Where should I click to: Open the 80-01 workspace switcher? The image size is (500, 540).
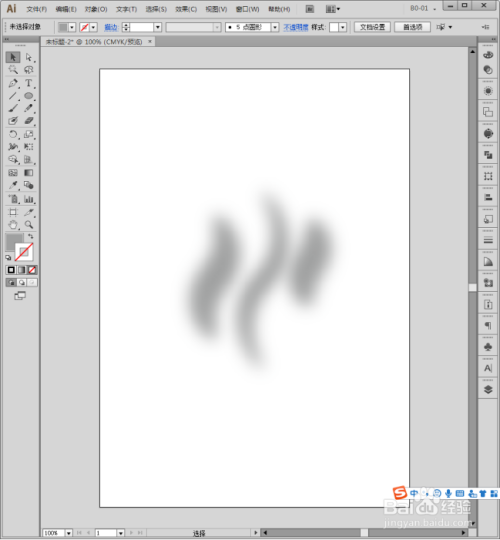pyautogui.click(x=423, y=8)
